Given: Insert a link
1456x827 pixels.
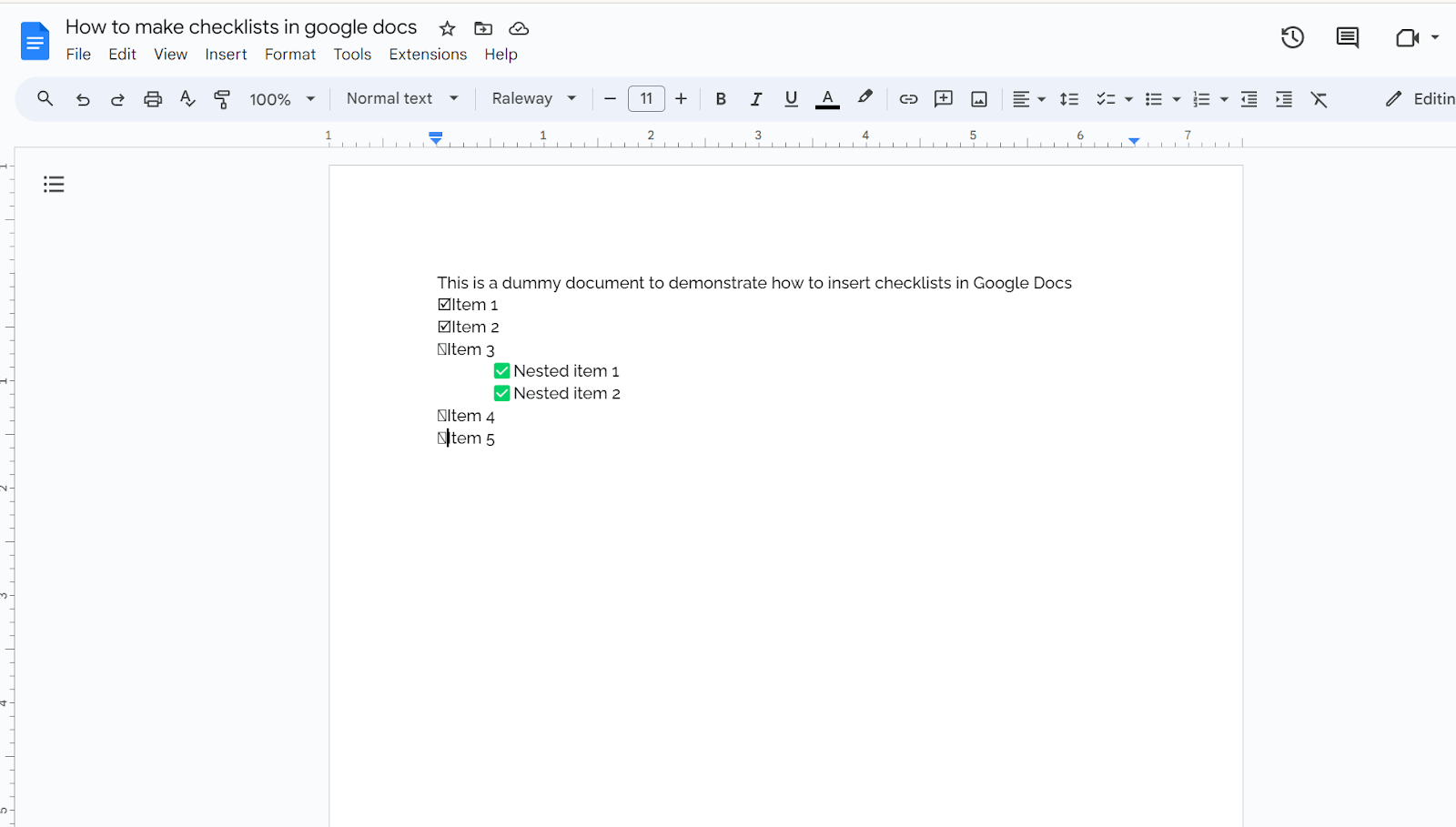Looking at the screenshot, I should pos(908,98).
